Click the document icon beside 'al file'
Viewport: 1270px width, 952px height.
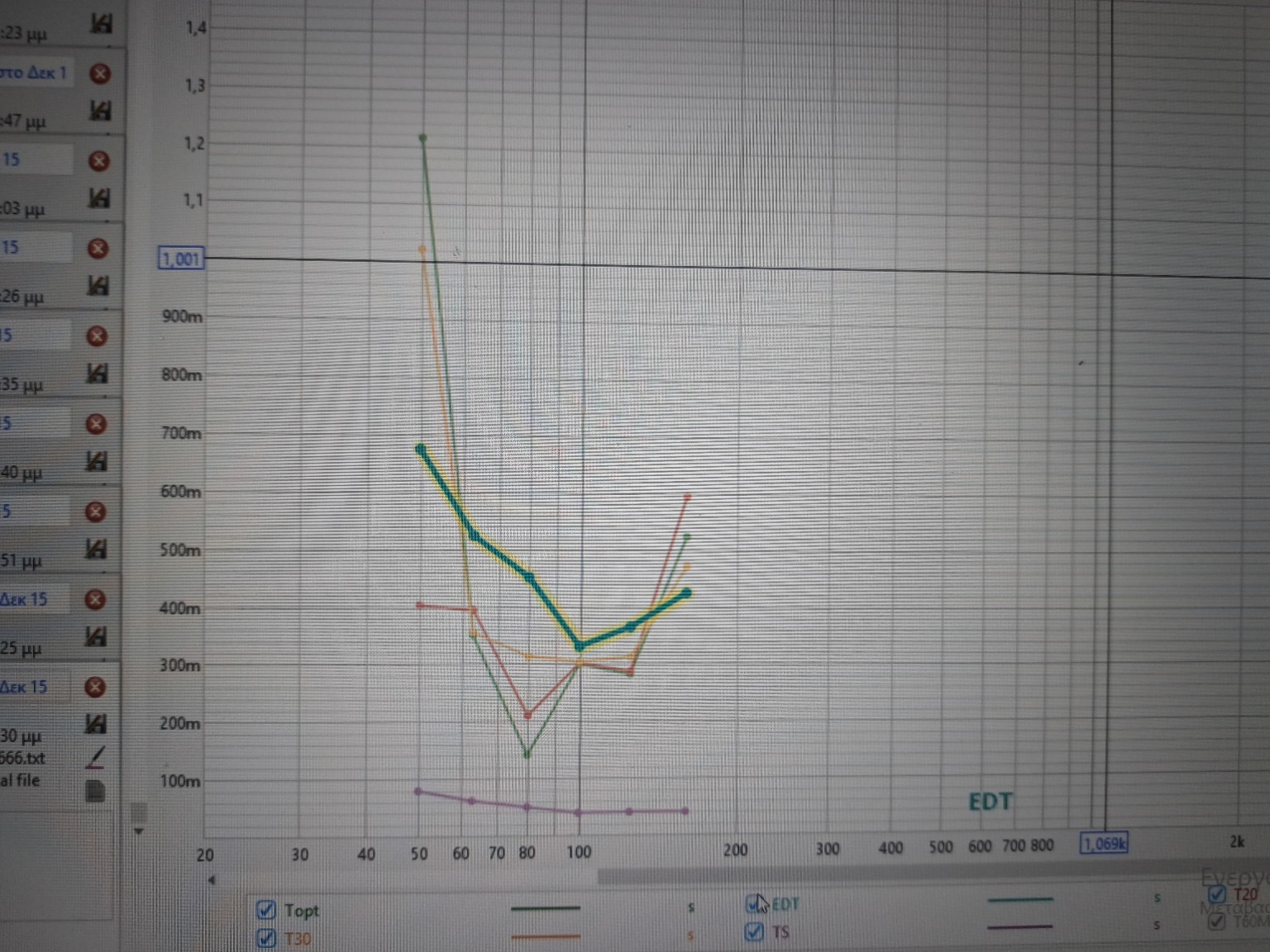tap(95, 791)
